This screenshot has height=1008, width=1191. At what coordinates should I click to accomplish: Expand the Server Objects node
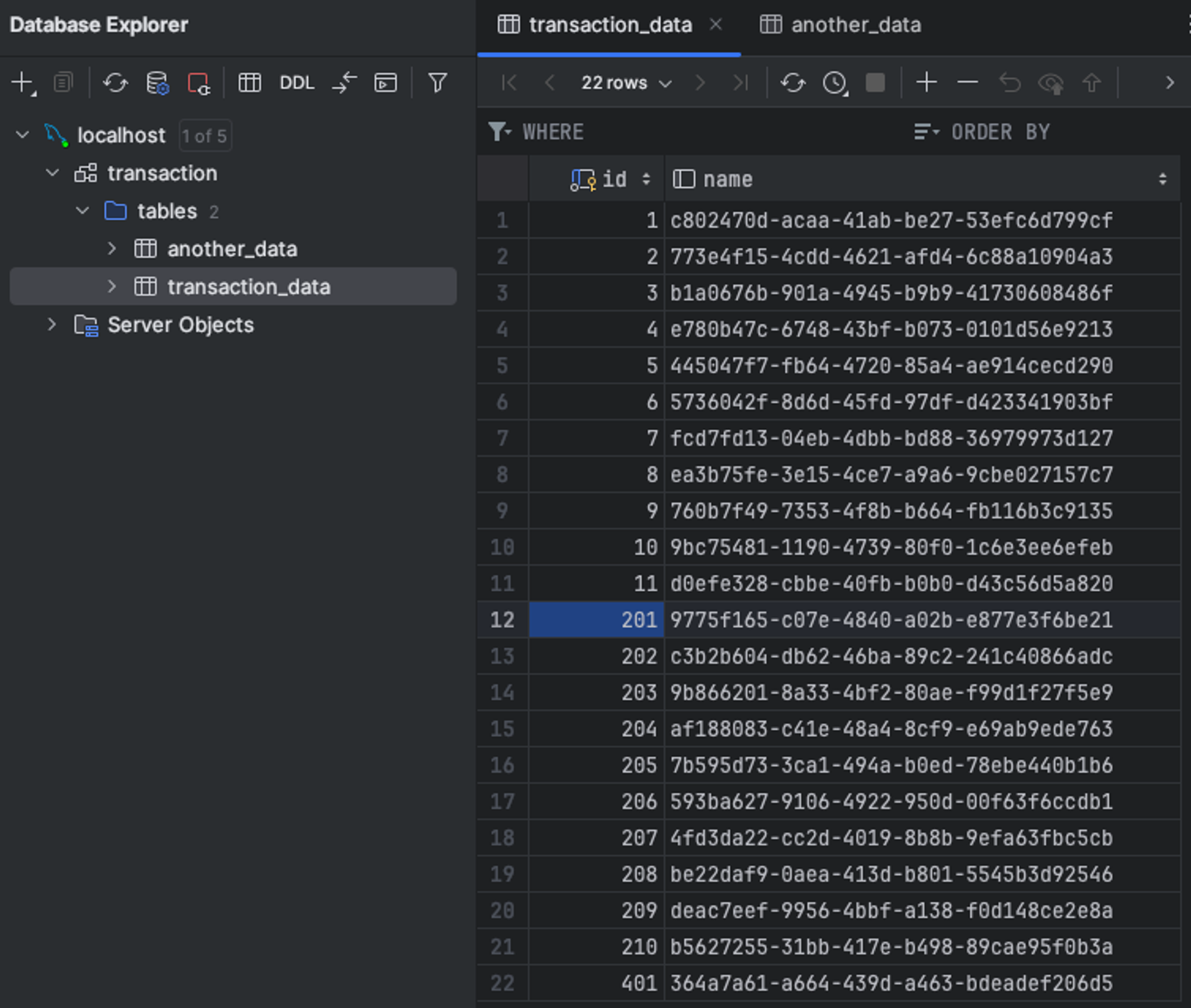[52, 324]
